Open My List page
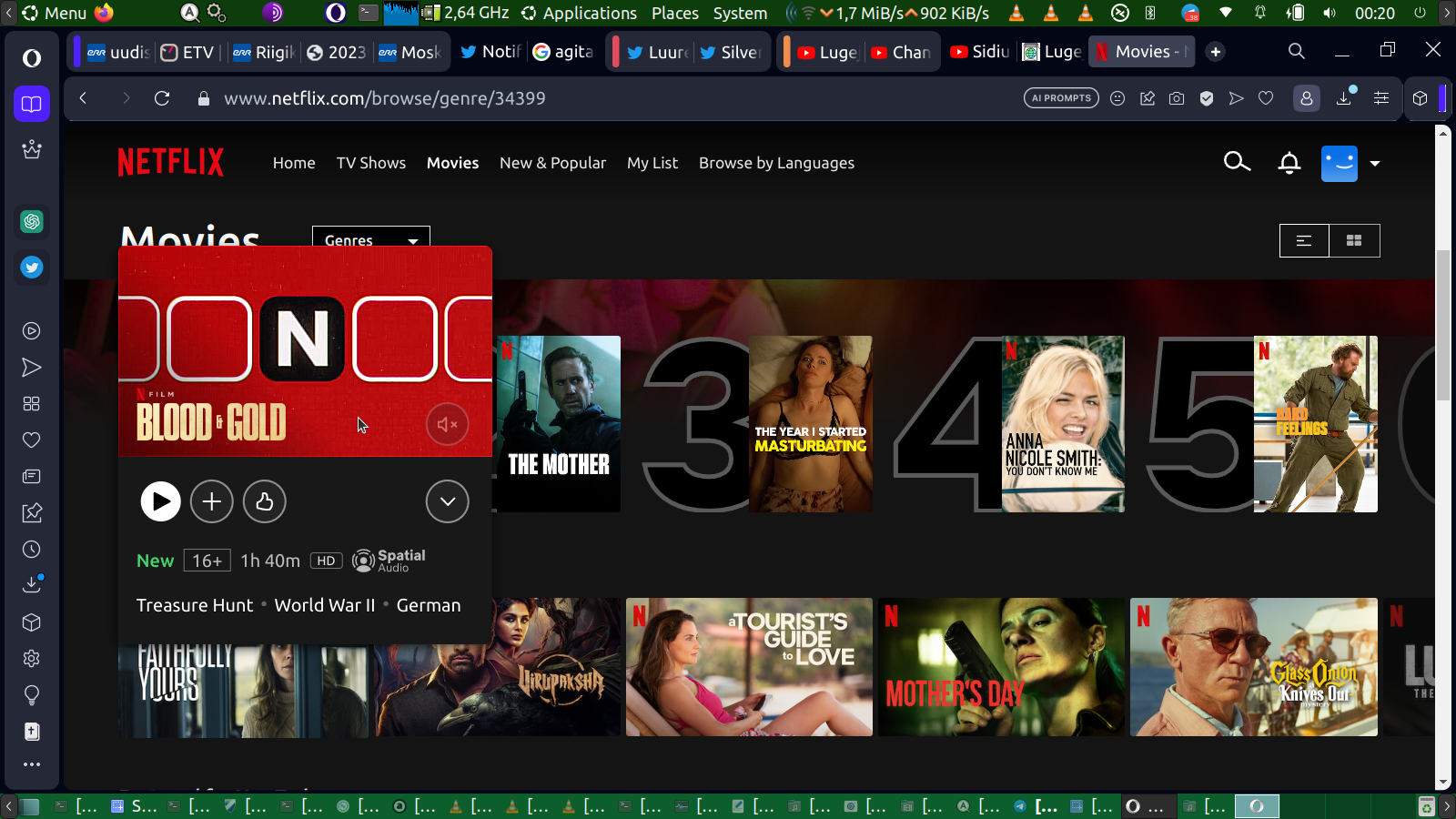 point(652,163)
